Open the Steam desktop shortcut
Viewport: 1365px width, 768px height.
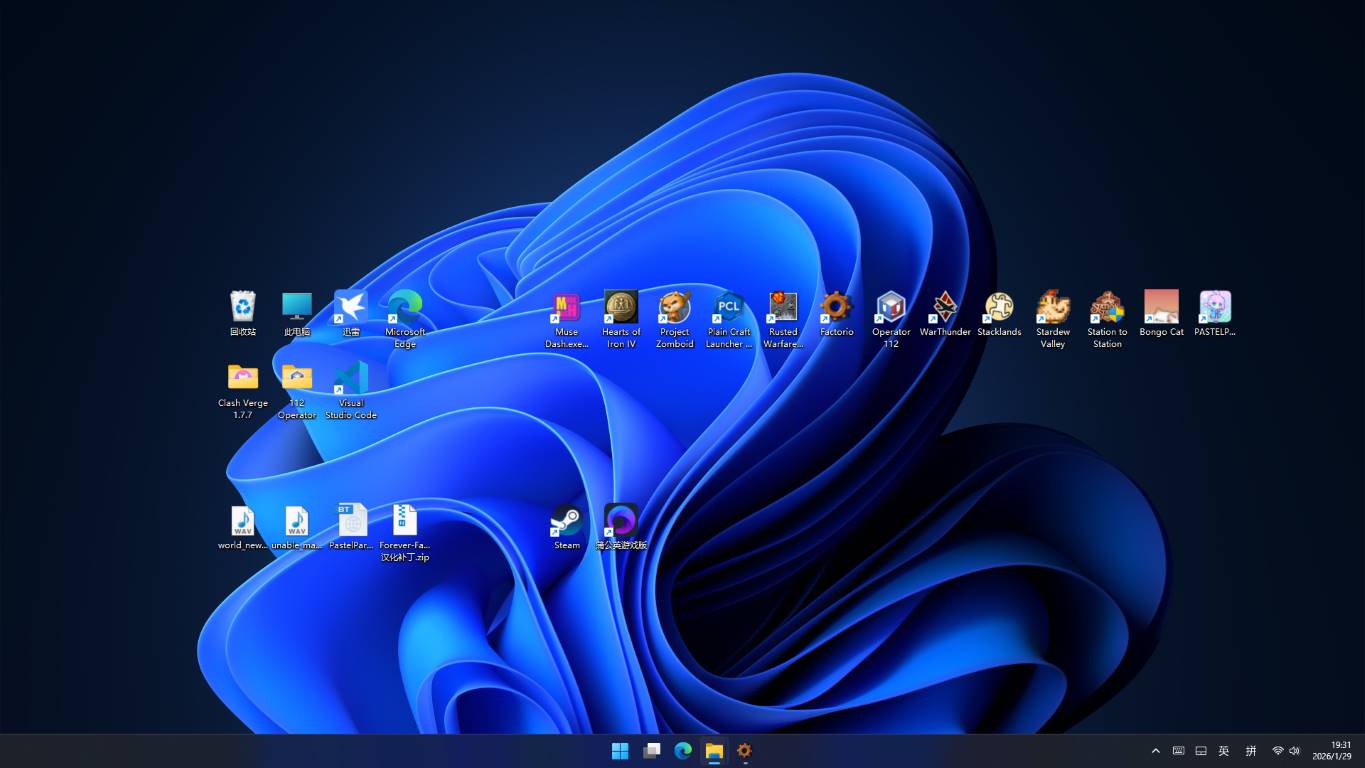[x=567, y=522]
